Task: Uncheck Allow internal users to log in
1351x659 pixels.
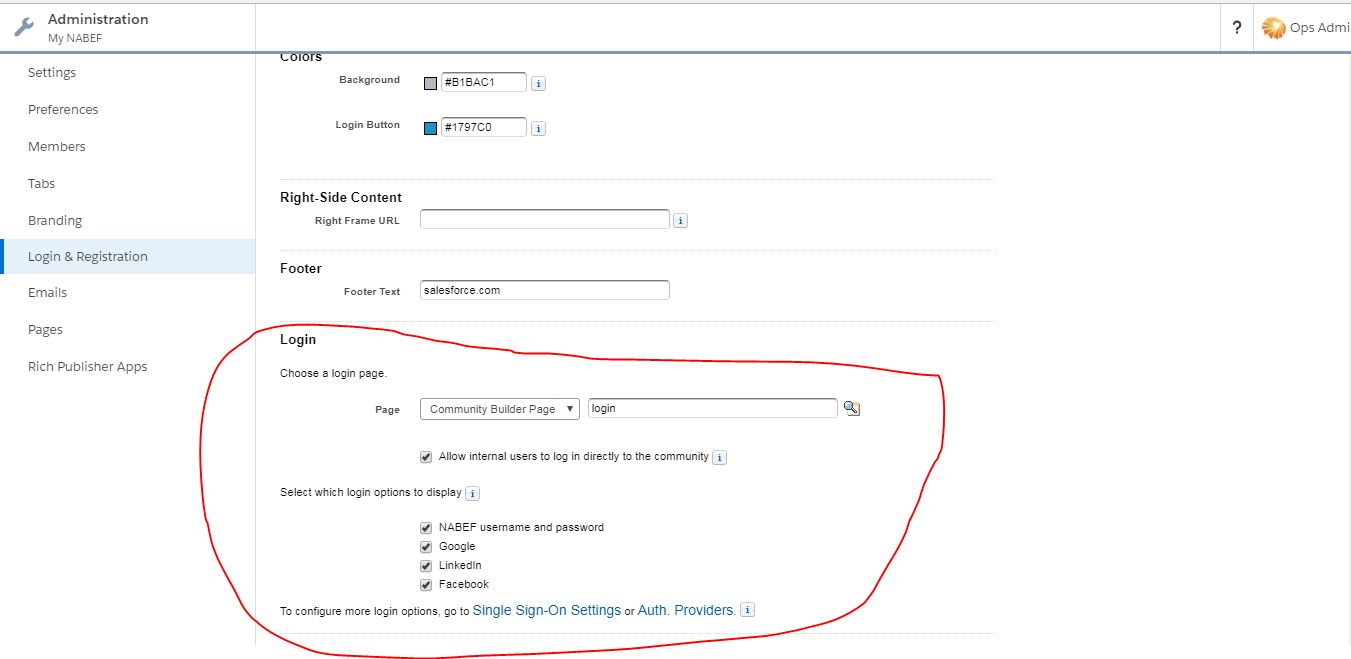Action: click(427, 457)
